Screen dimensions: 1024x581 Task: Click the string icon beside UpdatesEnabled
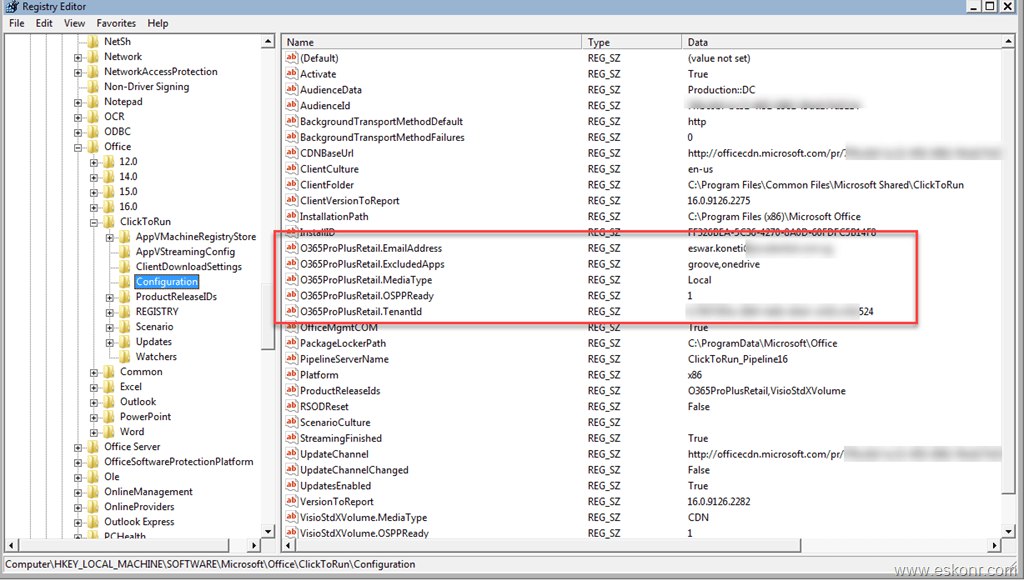pyautogui.click(x=291, y=486)
